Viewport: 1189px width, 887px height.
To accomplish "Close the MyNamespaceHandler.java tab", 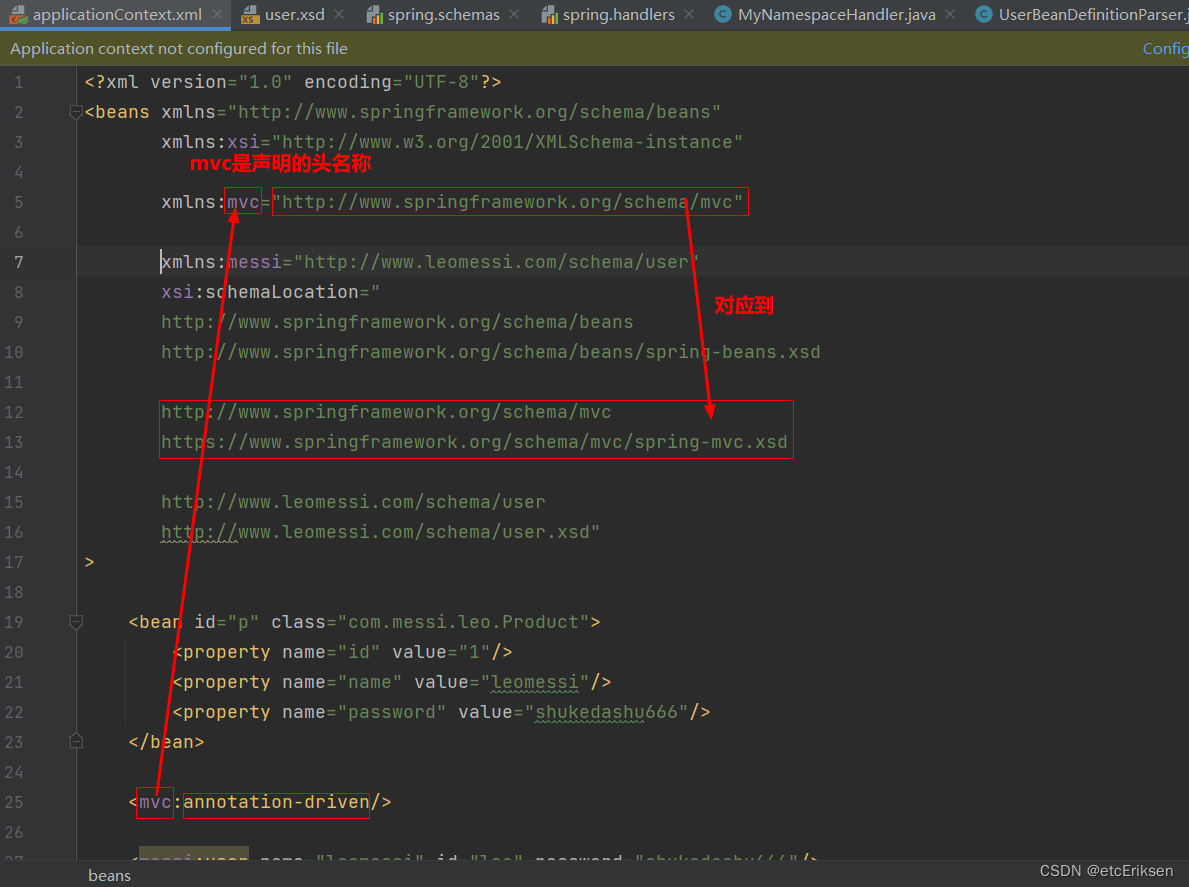I will point(950,15).
